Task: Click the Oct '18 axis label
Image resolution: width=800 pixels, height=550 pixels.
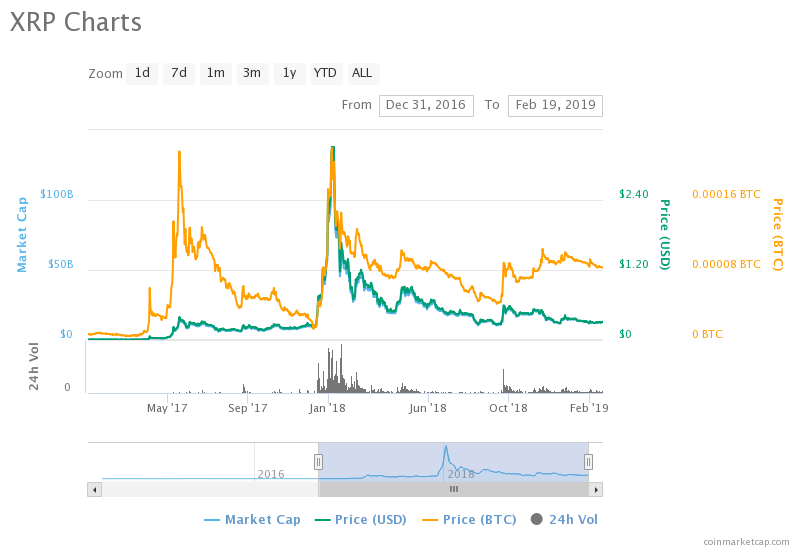Action: tap(508, 408)
